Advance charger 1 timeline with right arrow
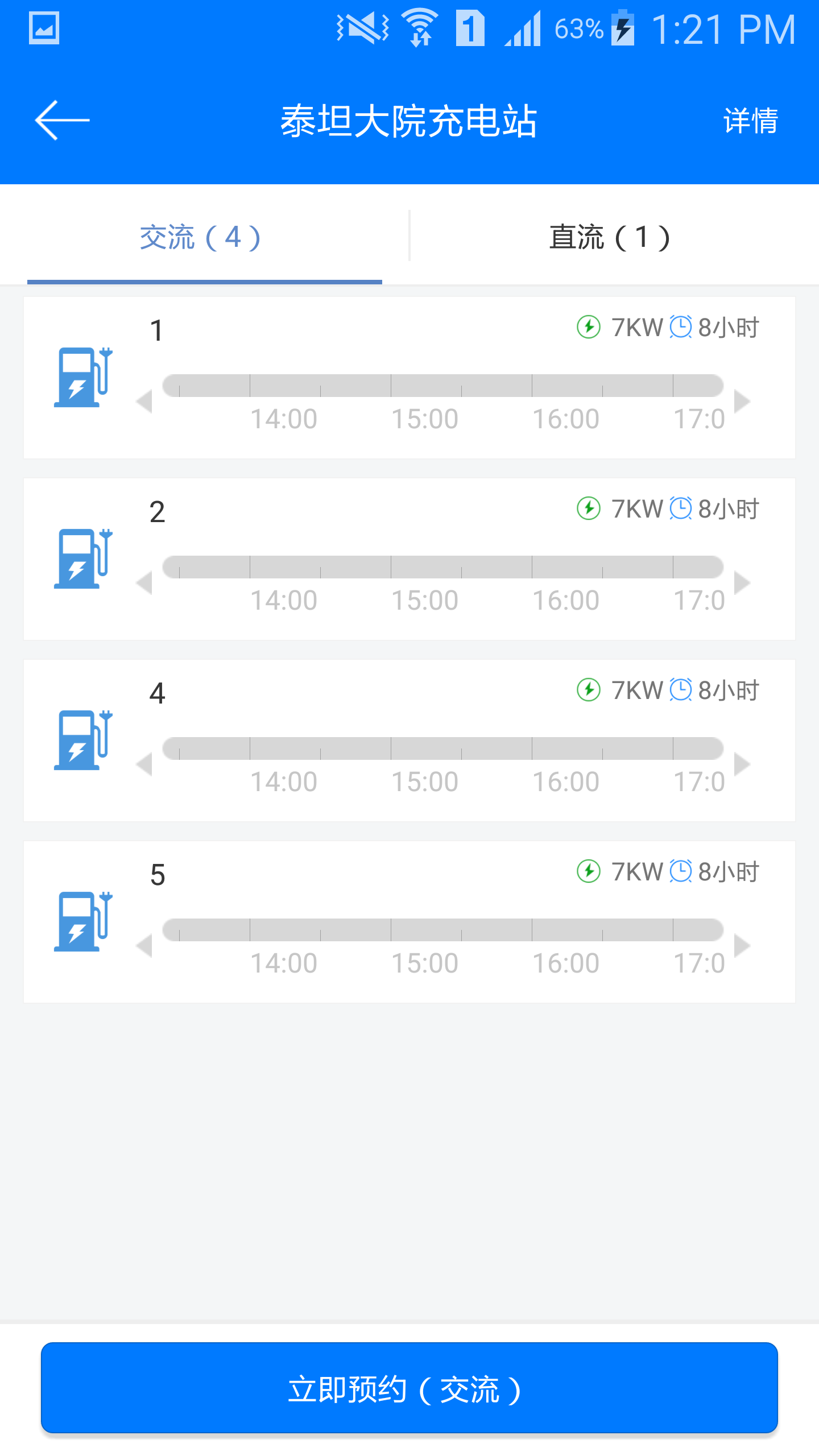 pyautogui.click(x=742, y=402)
